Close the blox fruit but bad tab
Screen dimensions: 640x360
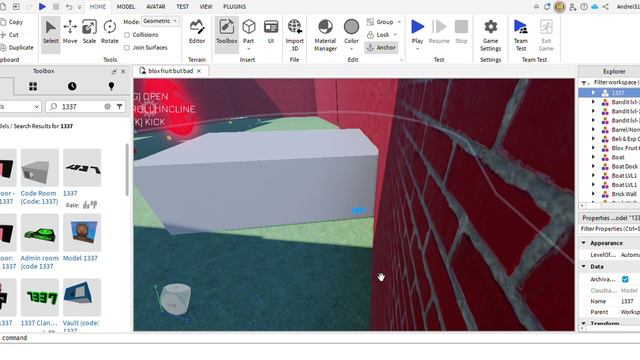click(199, 71)
